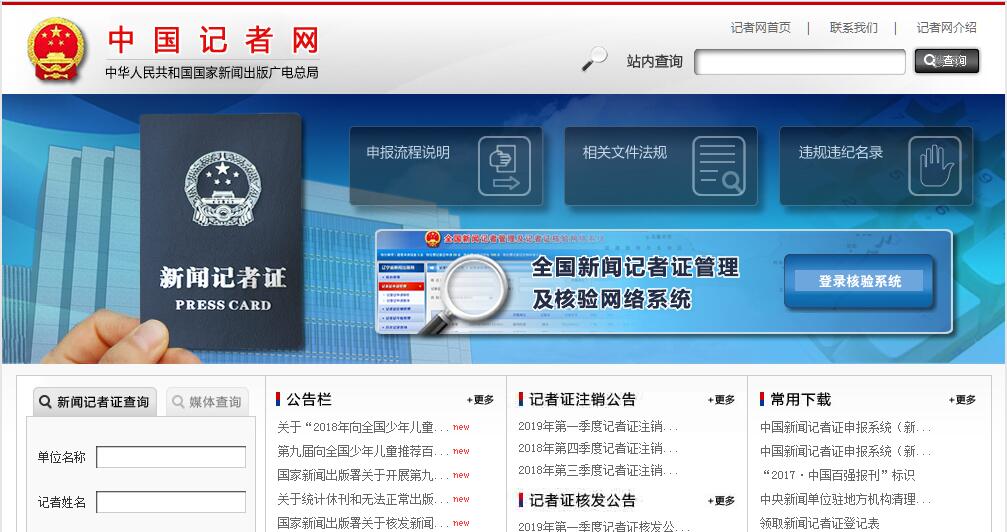The height and width of the screenshot is (532, 1007).
Task: Click the 登录核验系统 button
Action: tap(859, 281)
